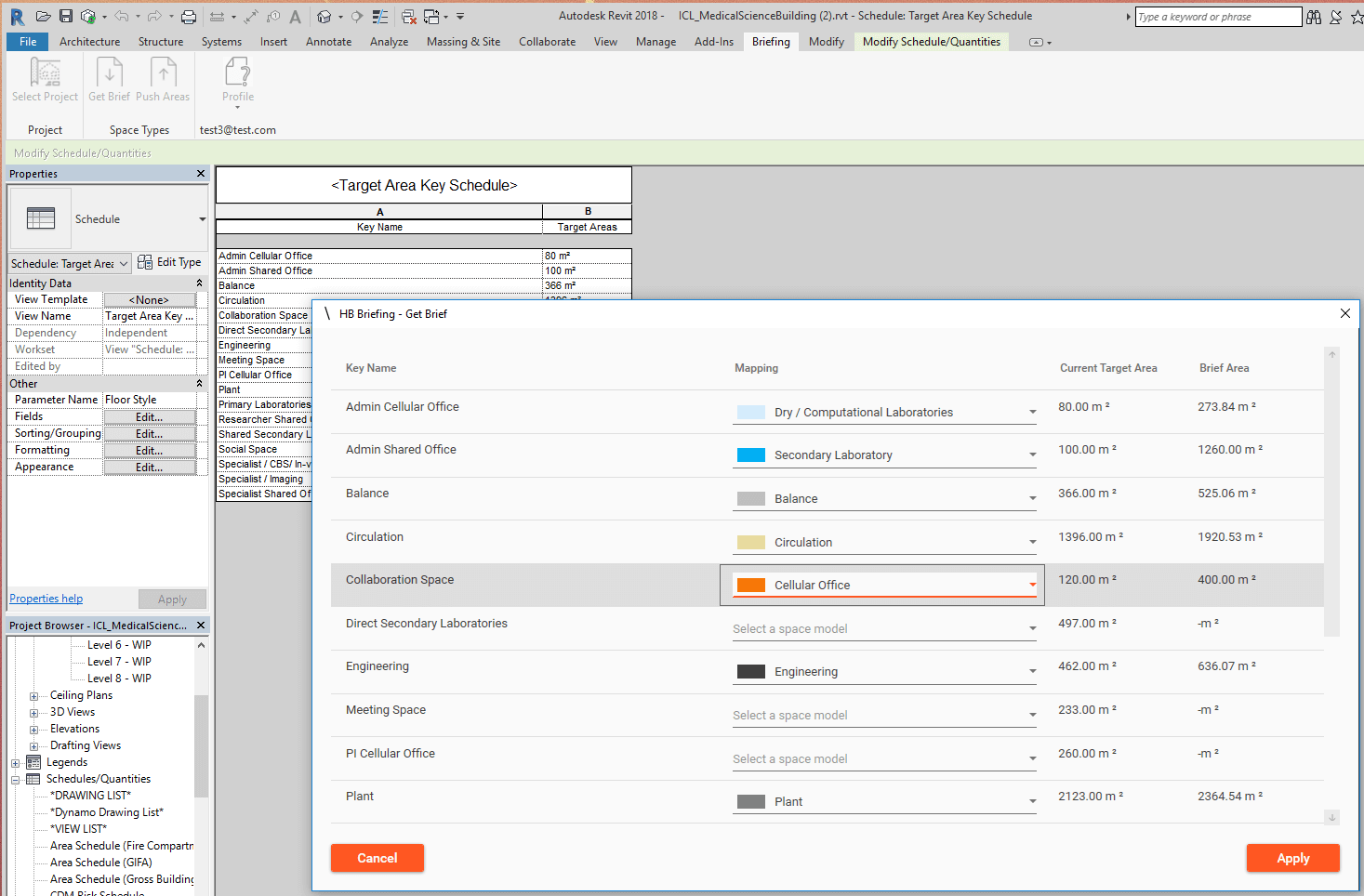Open the Default 3D View icon
Image resolution: width=1364 pixels, height=896 pixels.
pyautogui.click(x=324, y=16)
